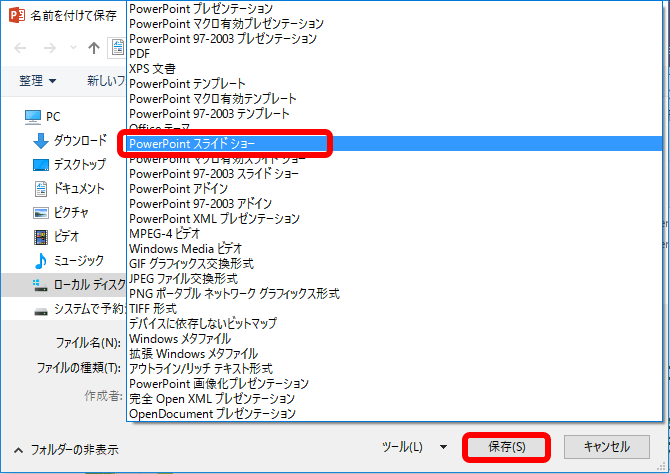The image size is (670, 474).
Task: Choose デバイスに依存しないビットマップ format
Action: (x=394, y=324)
